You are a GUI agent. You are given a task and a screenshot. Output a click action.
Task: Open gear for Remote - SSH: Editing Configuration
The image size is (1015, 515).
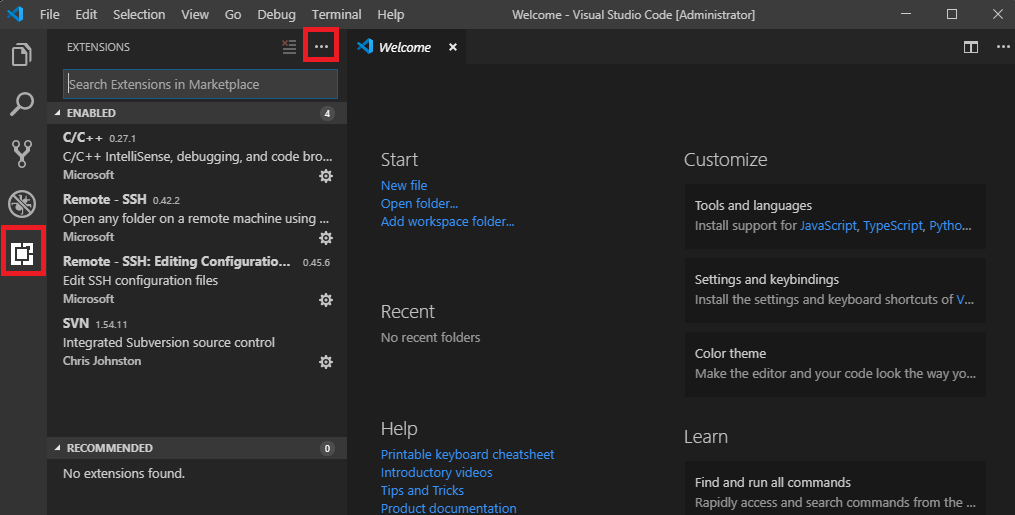(x=326, y=300)
